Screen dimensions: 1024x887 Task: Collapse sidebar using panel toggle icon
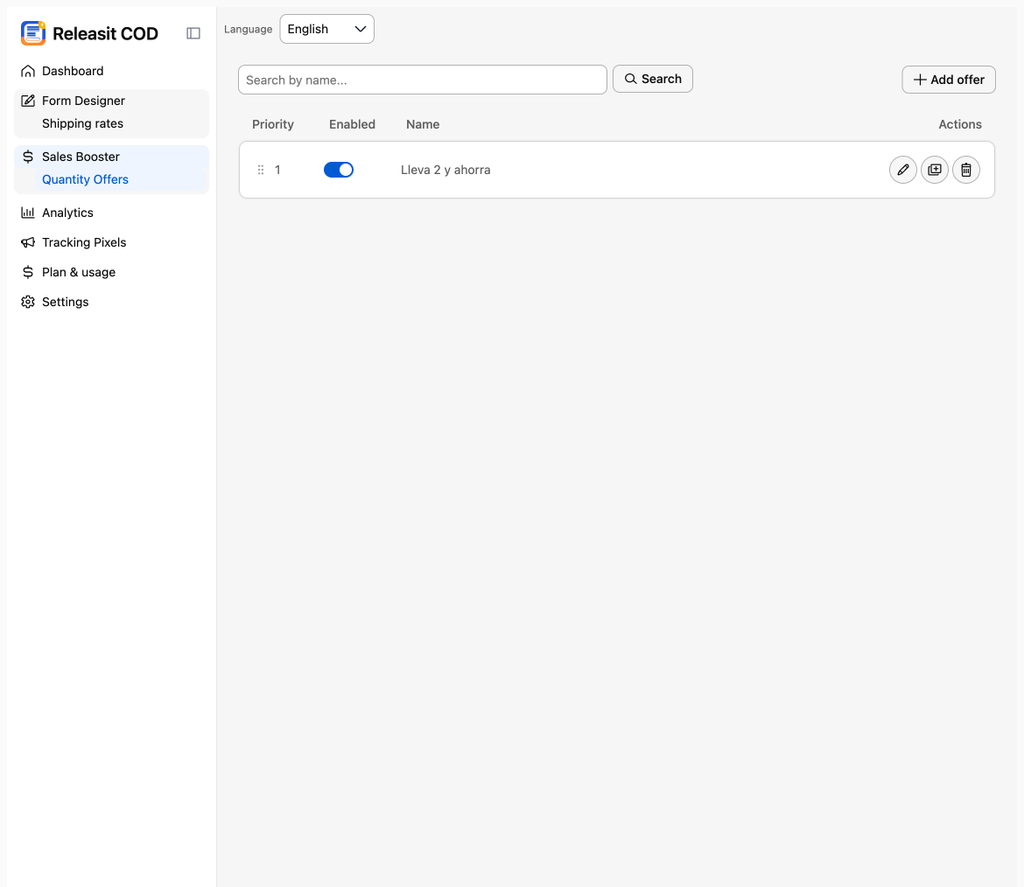(193, 33)
